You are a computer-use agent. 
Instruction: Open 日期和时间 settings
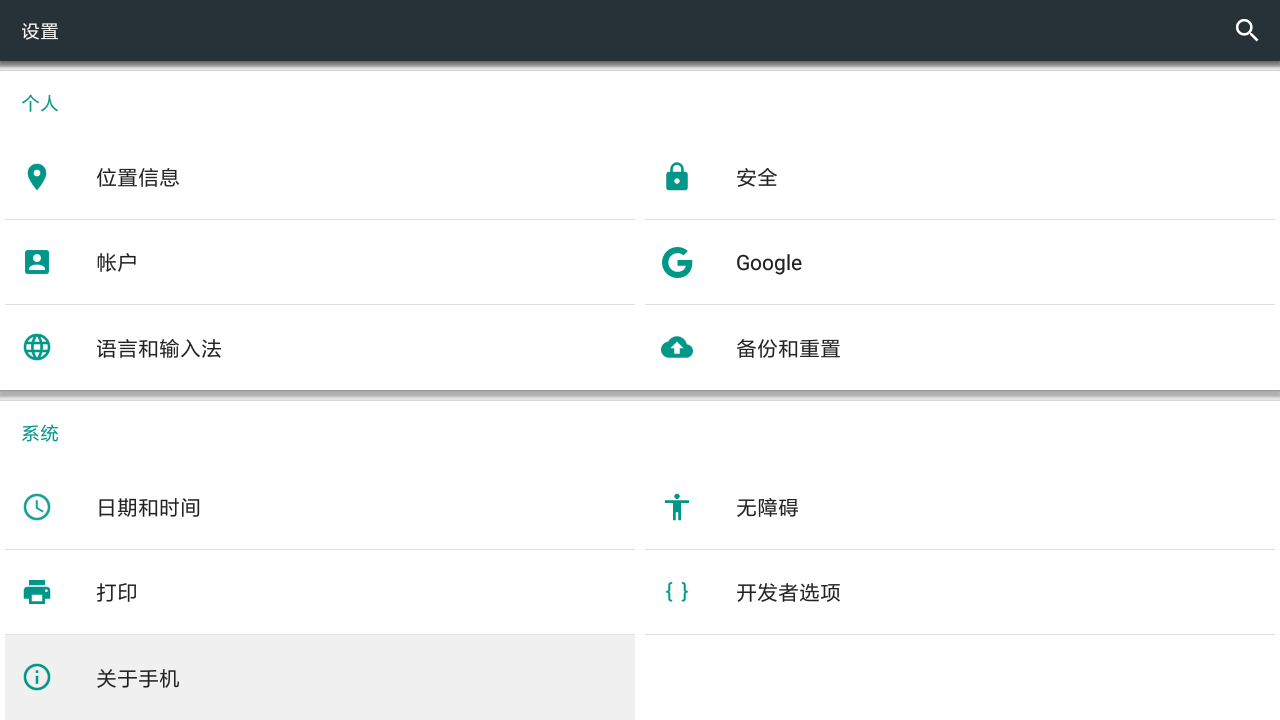pos(320,507)
